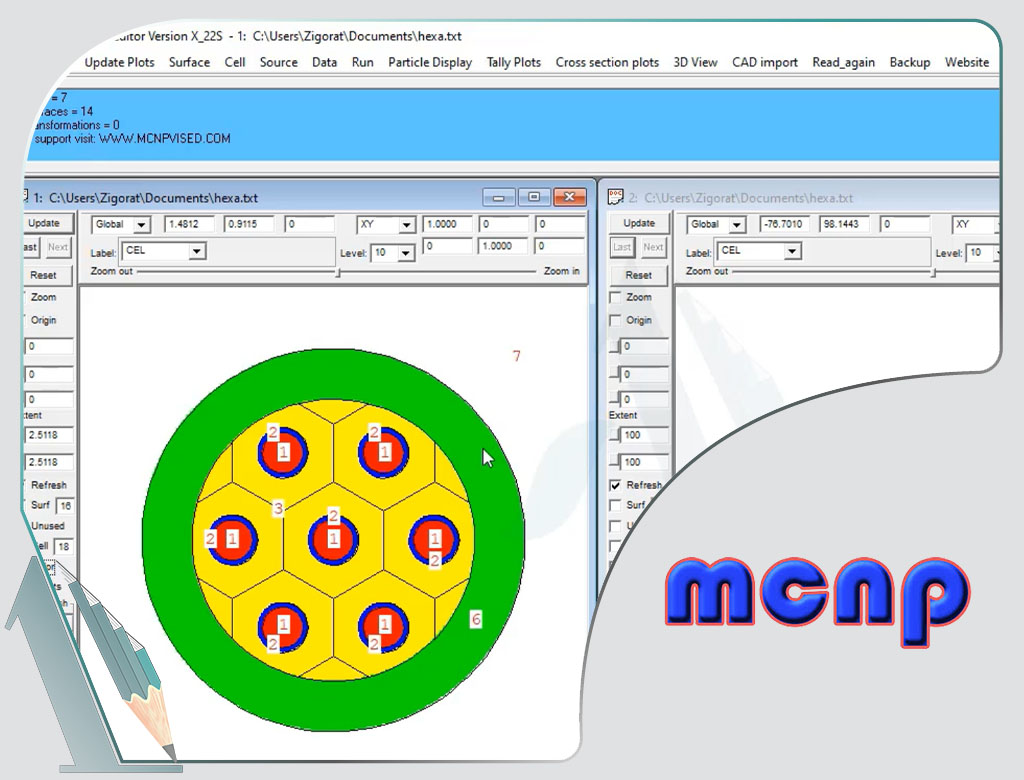Viewport: 1024px width, 780px height.
Task: Expand the XY plane dropdown in window 1
Action: tap(405, 225)
